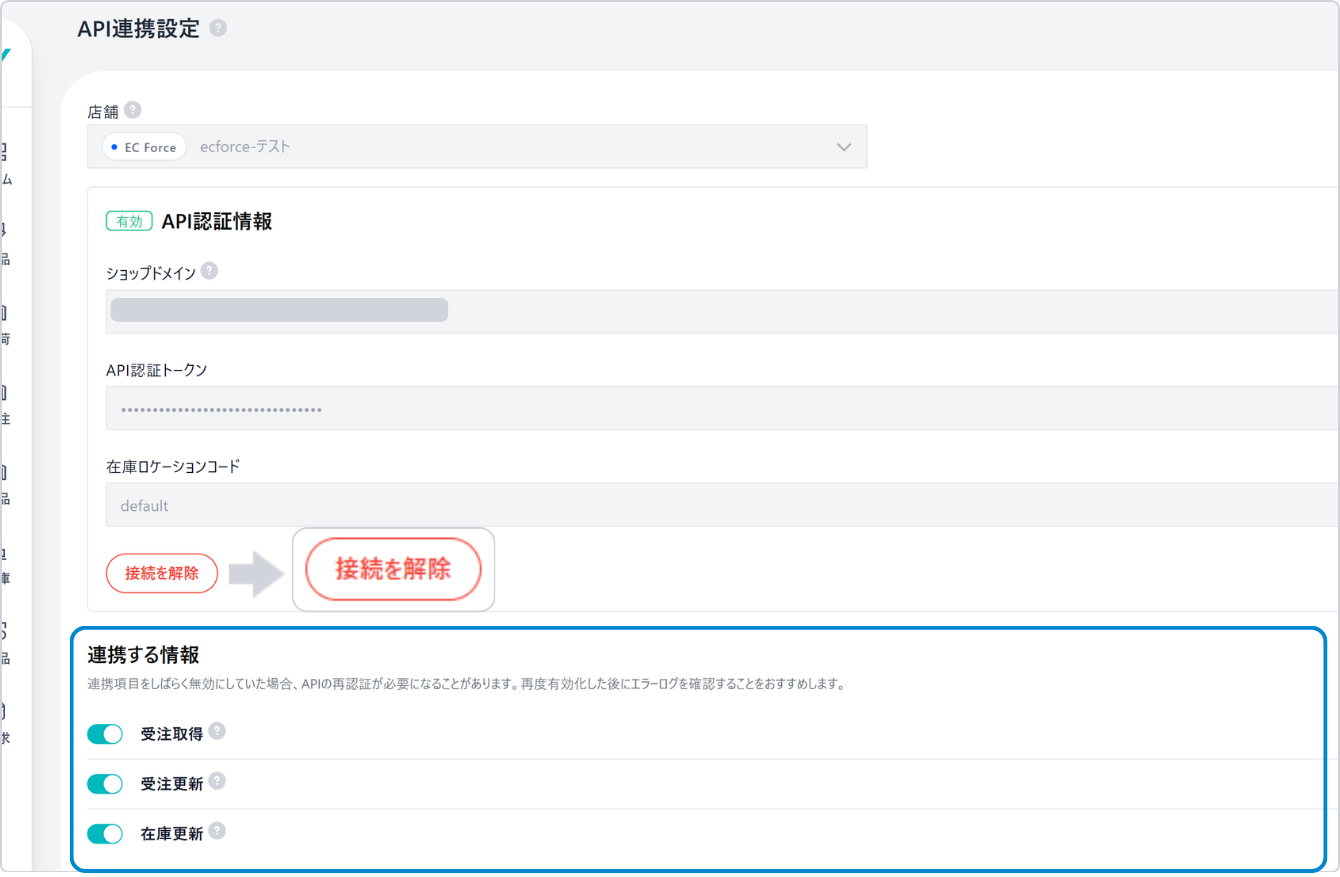Click the question mark next to 在庫更新
Image resolution: width=1340 pixels, height=877 pixels.
click(217, 831)
